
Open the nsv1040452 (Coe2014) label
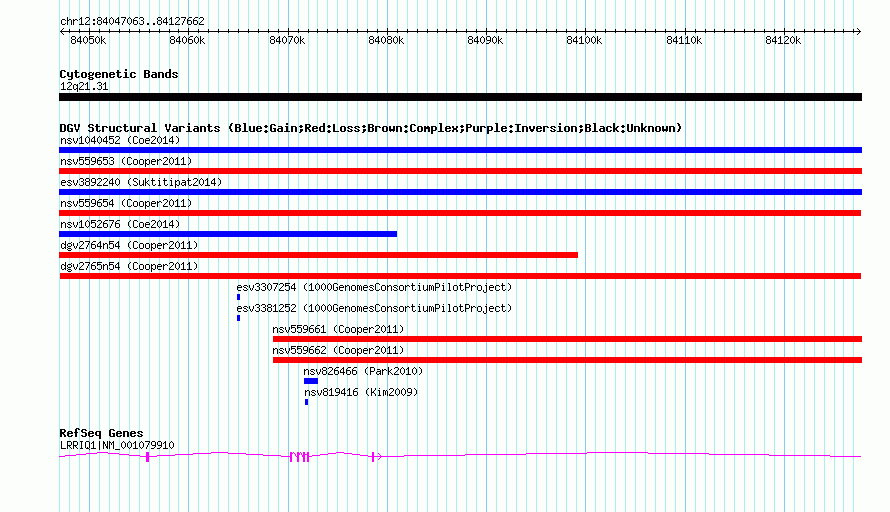[x=120, y=140]
